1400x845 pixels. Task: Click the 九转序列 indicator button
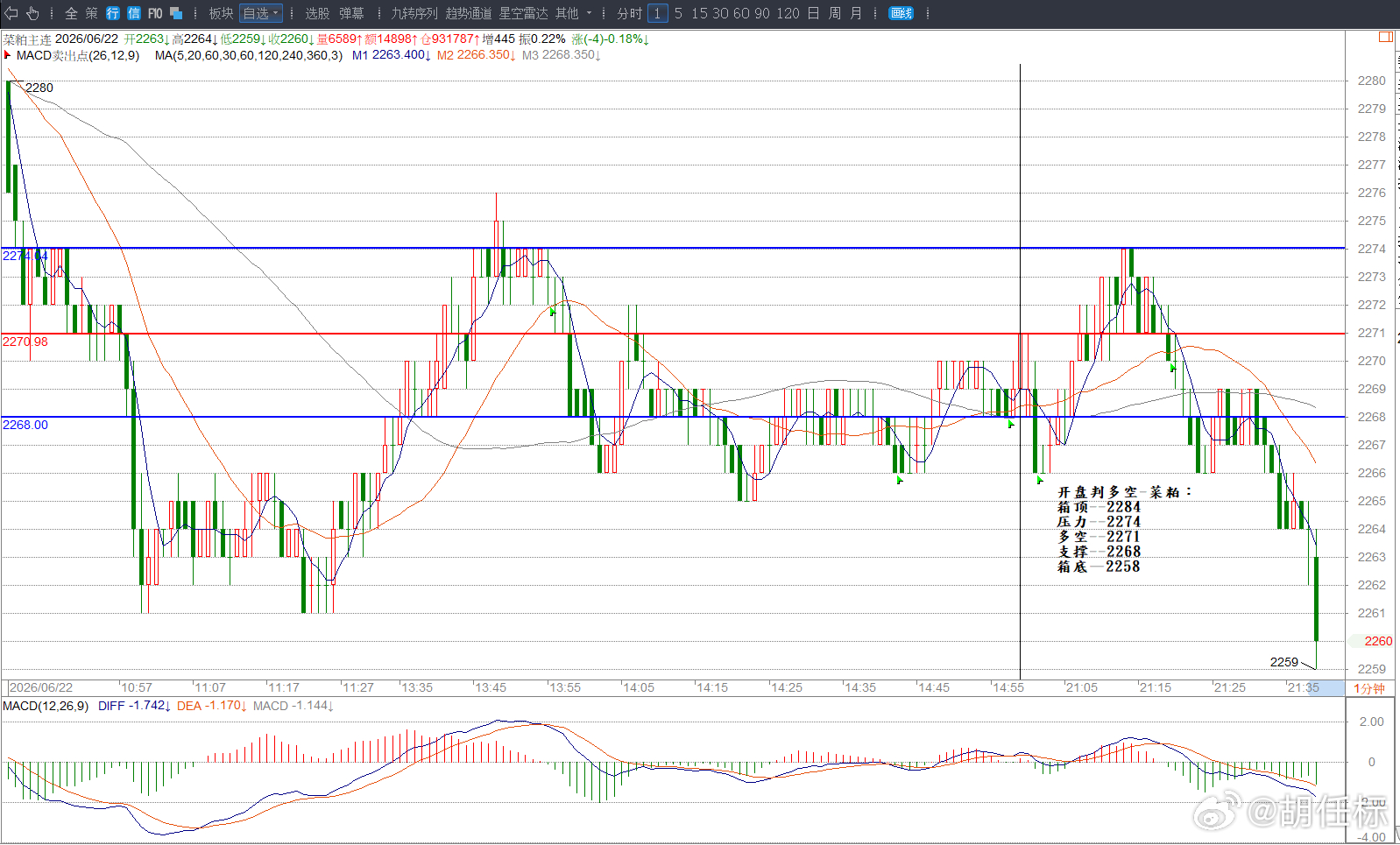414,13
